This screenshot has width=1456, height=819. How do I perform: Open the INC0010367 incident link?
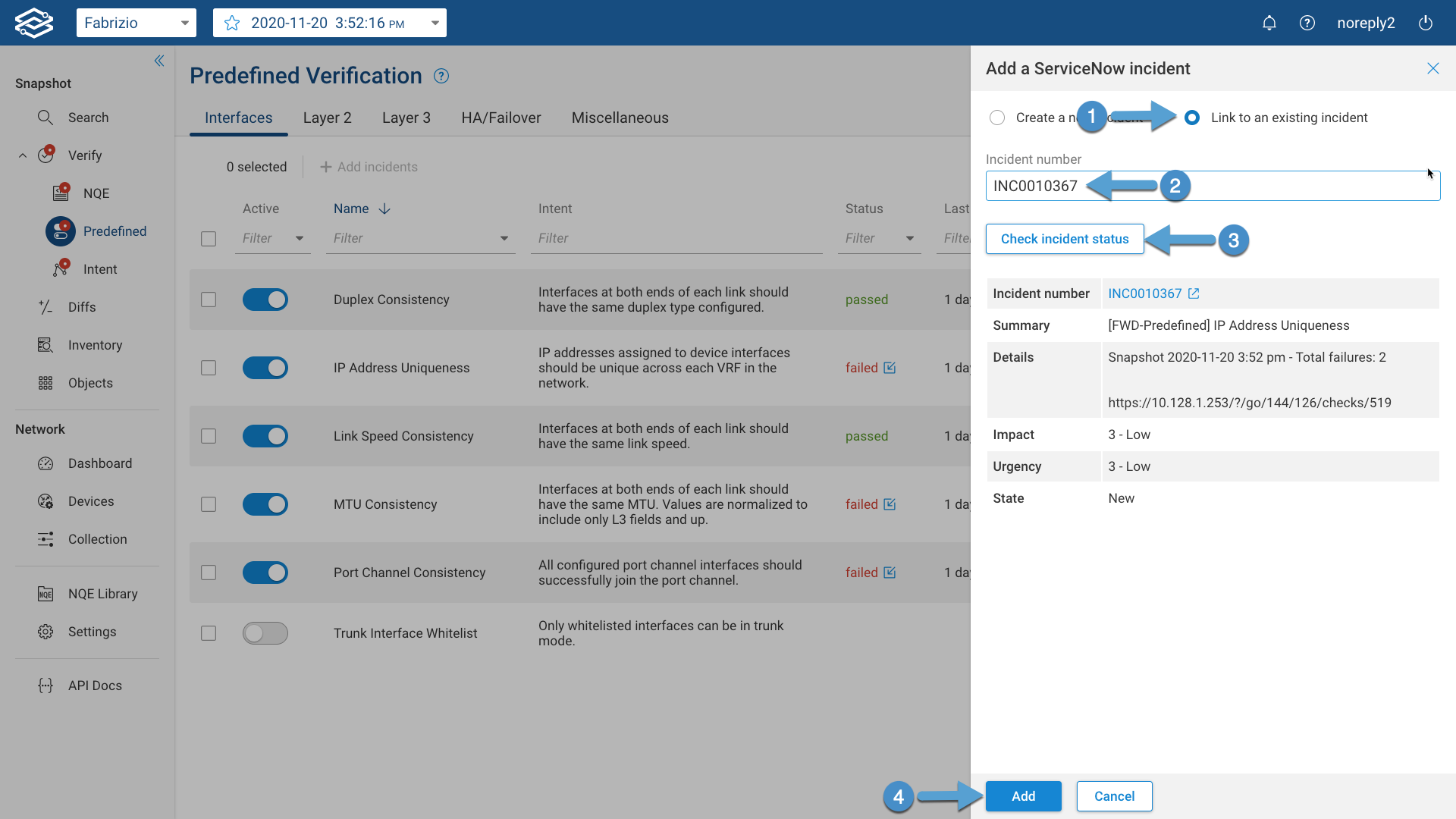(x=1147, y=293)
